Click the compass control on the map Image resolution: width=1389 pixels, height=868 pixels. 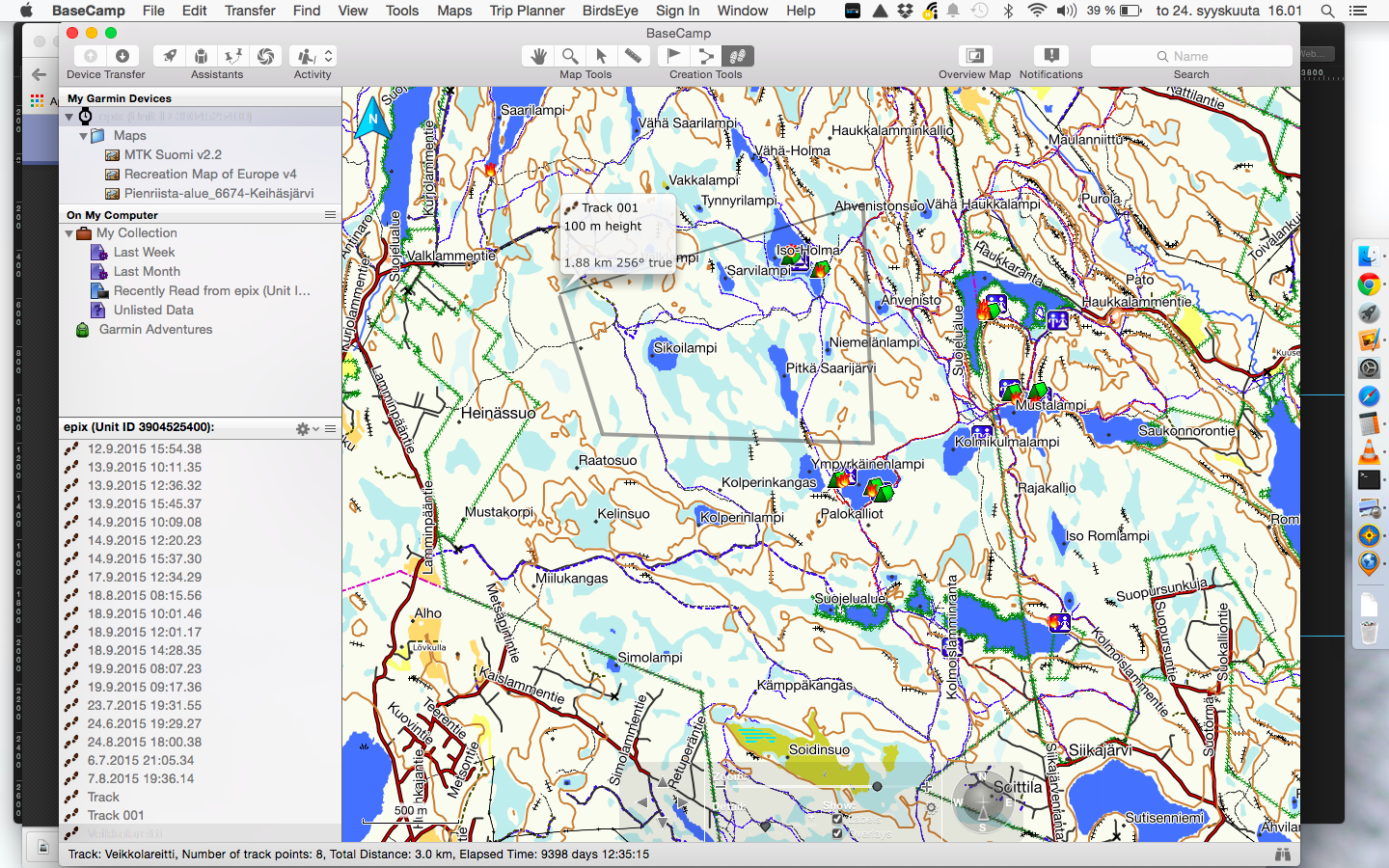point(982,801)
